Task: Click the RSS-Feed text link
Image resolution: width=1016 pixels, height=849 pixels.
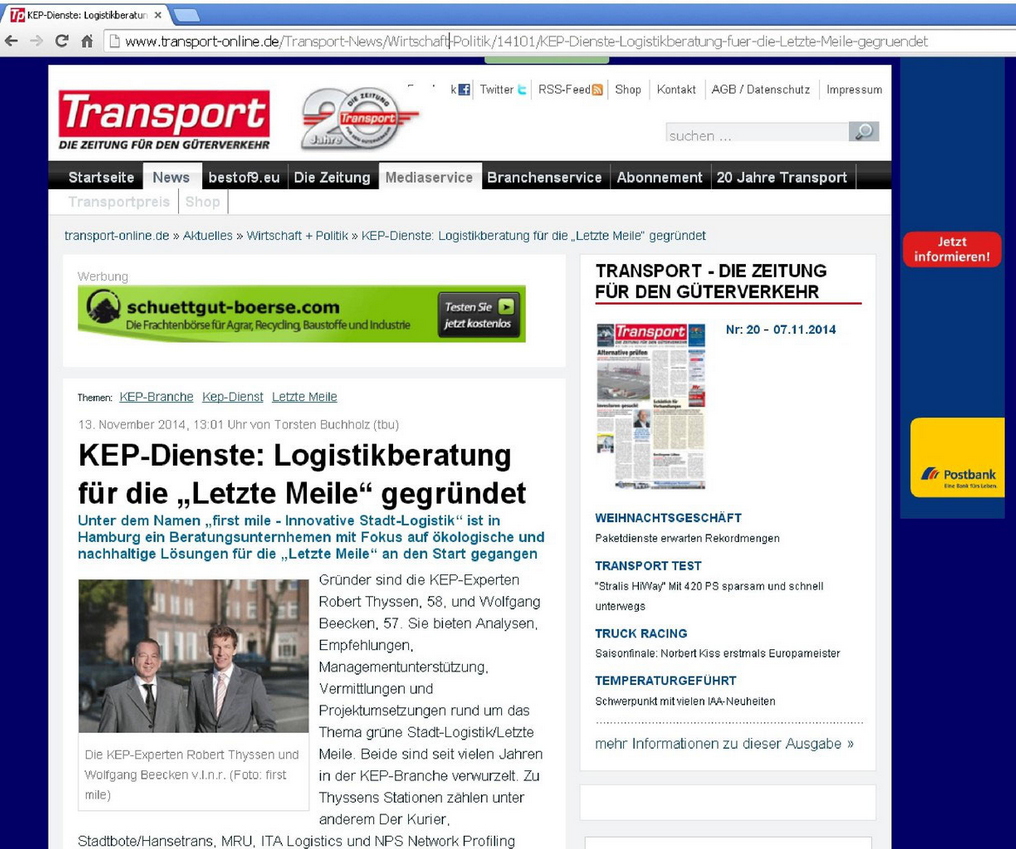Action: tap(564, 89)
